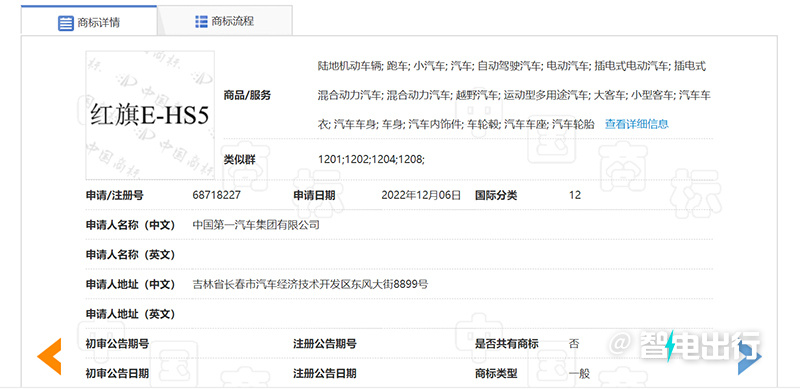Click the 申请/注册号 label
800x389 pixels.
[114, 196]
